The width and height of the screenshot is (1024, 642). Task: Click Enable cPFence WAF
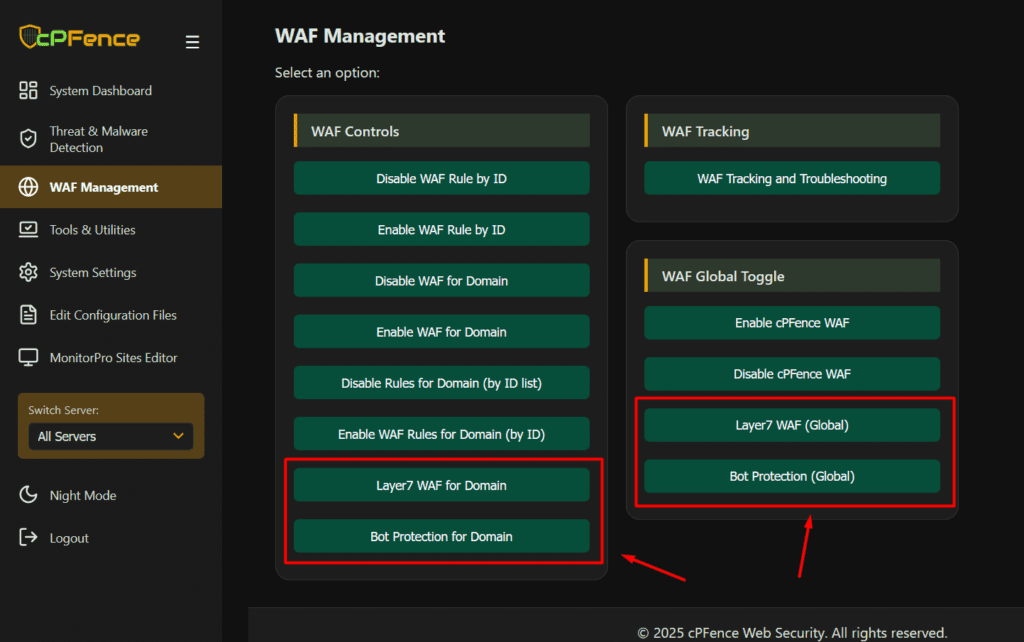[792, 323]
